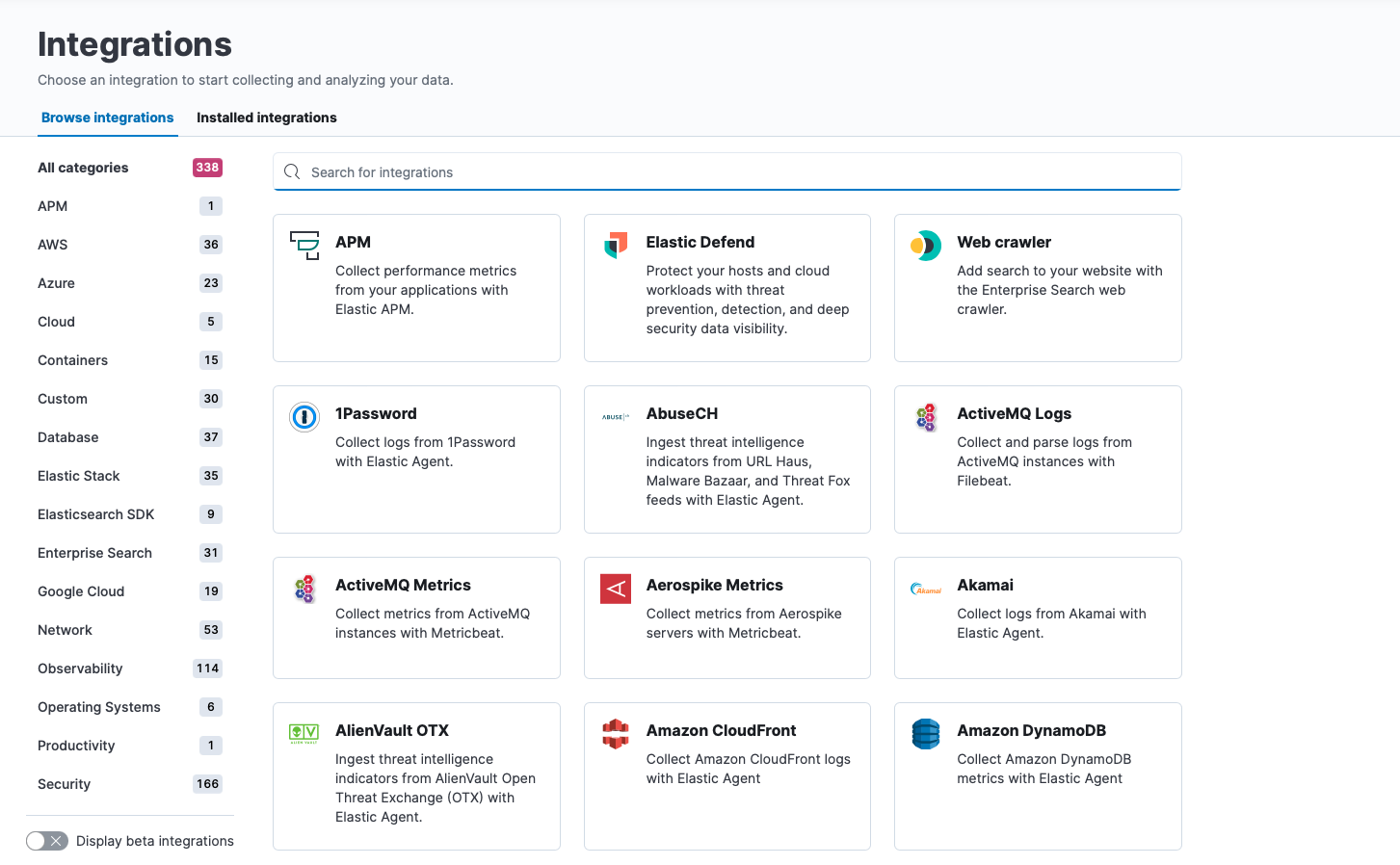Open Amazon CloudFront integration title
Screen dimensions: 1400x865
point(722,730)
